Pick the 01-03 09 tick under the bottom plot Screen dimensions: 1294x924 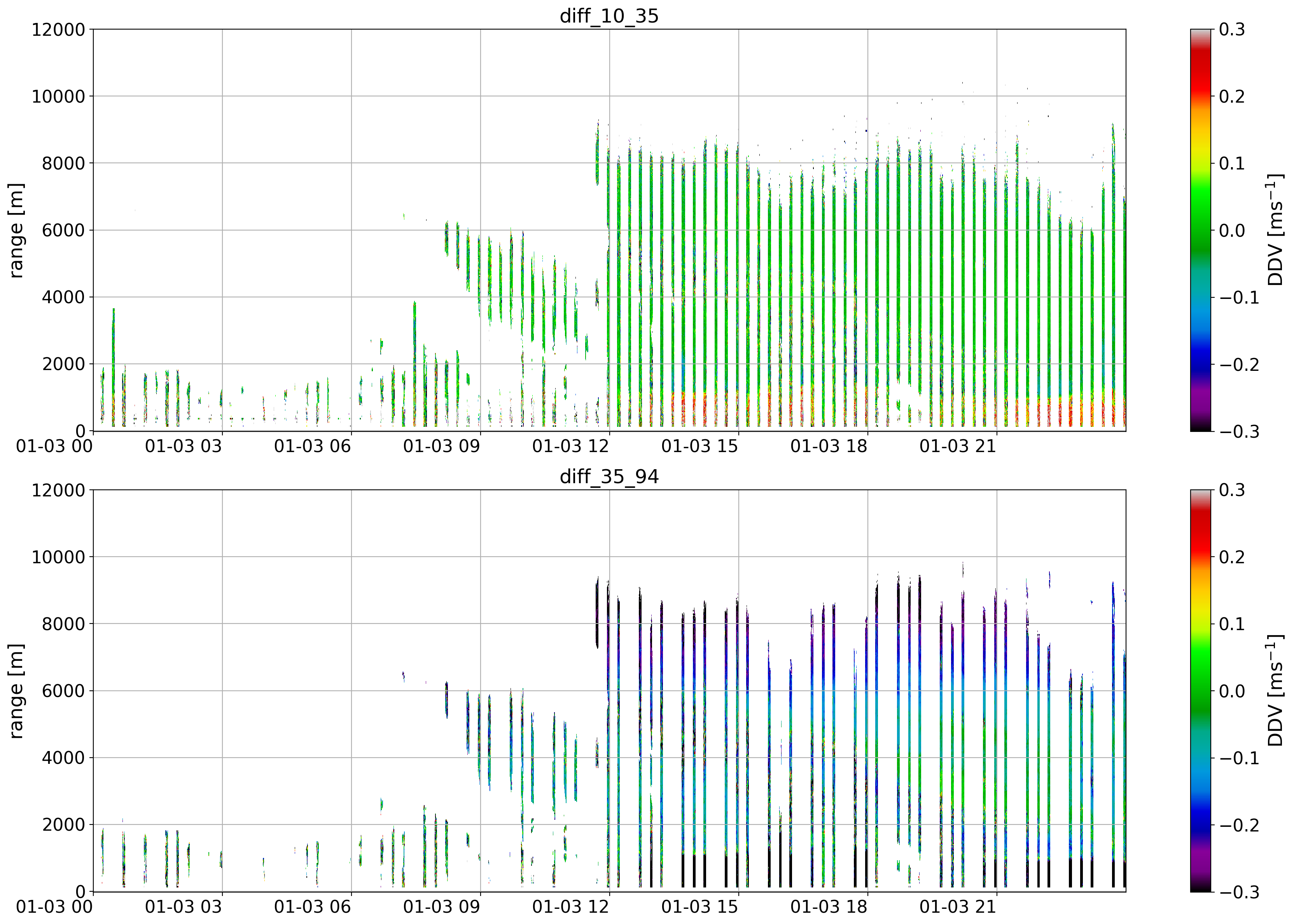(x=442, y=907)
